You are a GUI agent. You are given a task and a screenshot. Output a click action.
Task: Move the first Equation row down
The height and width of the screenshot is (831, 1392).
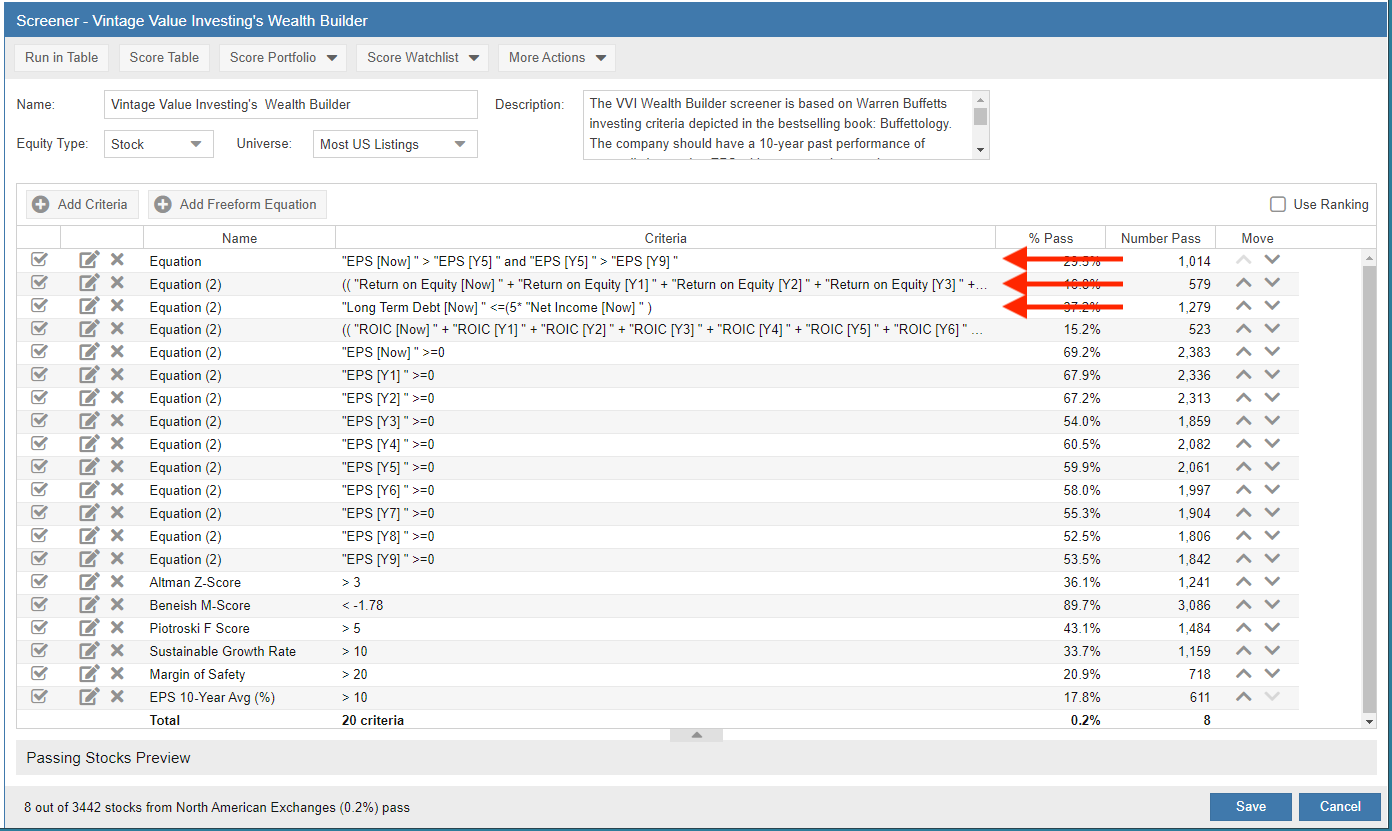coord(1272,259)
